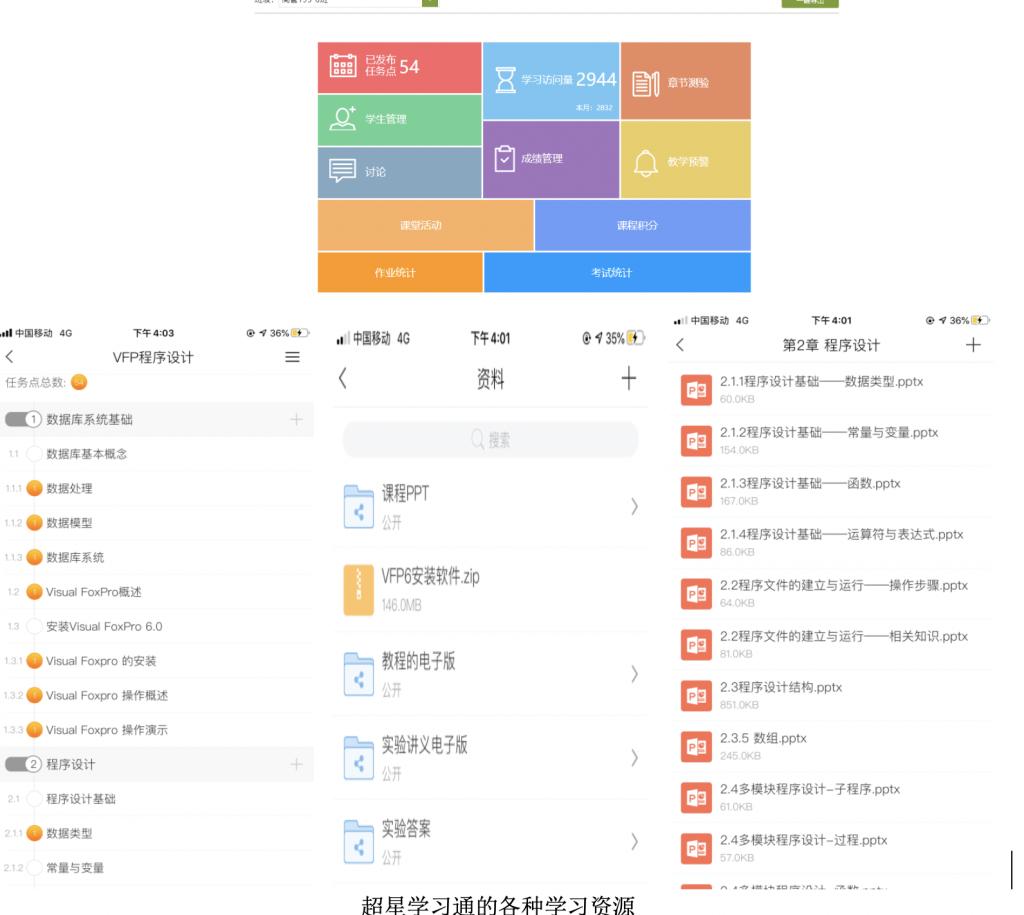Expand the 课程PPT folder chevron
1024x915 pixels.
tap(634, 506)
